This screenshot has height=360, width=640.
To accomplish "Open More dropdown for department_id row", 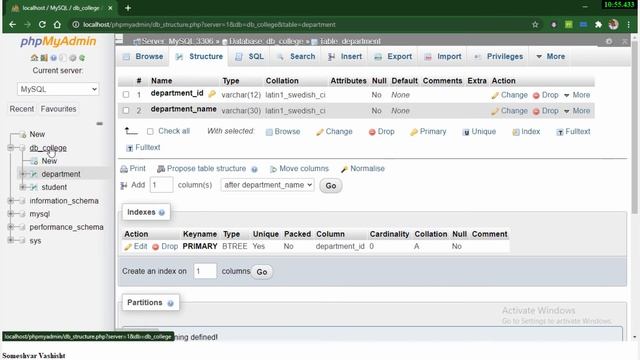I will click(x=577, y=95).
